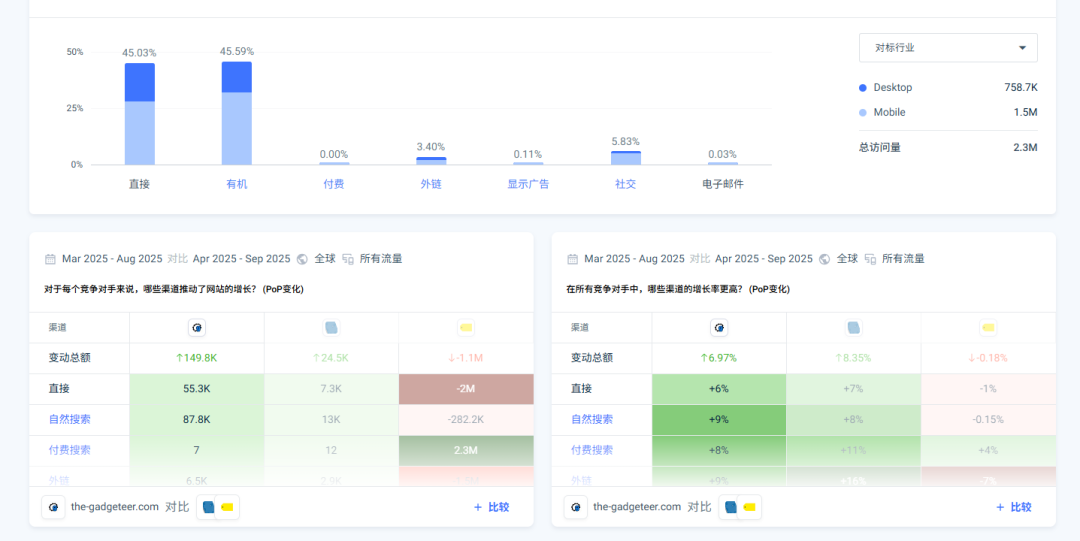
Task: Click the 直接 bar in chart
Action: (x=140, y=114)
